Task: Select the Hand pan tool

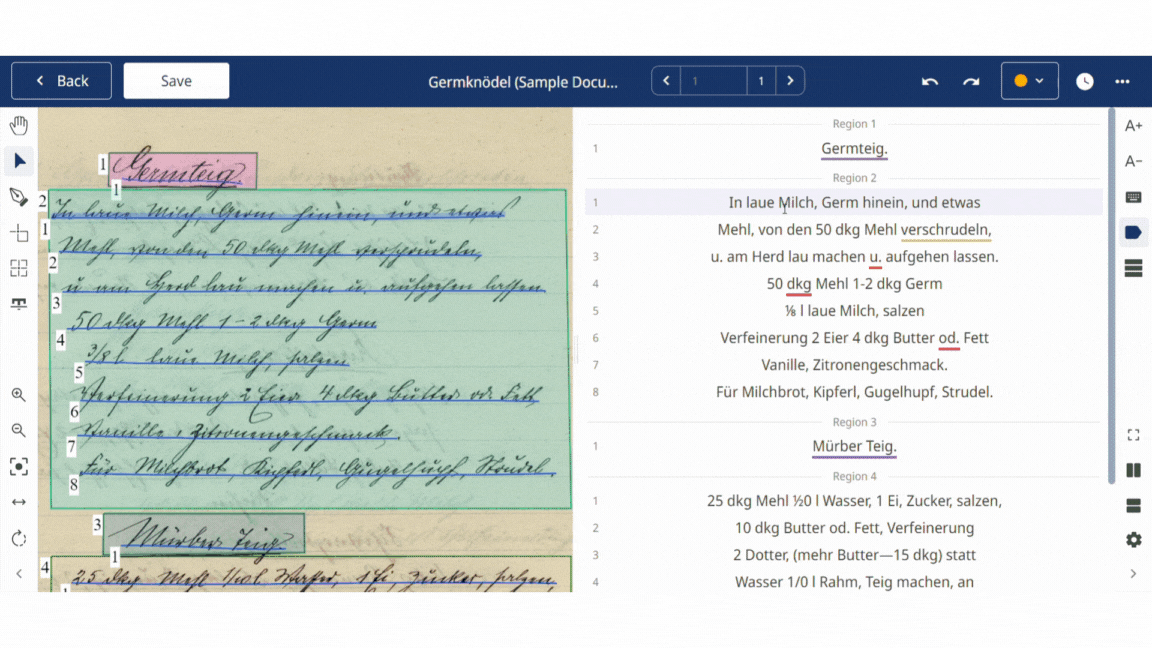Action: [x=18, y=125]
